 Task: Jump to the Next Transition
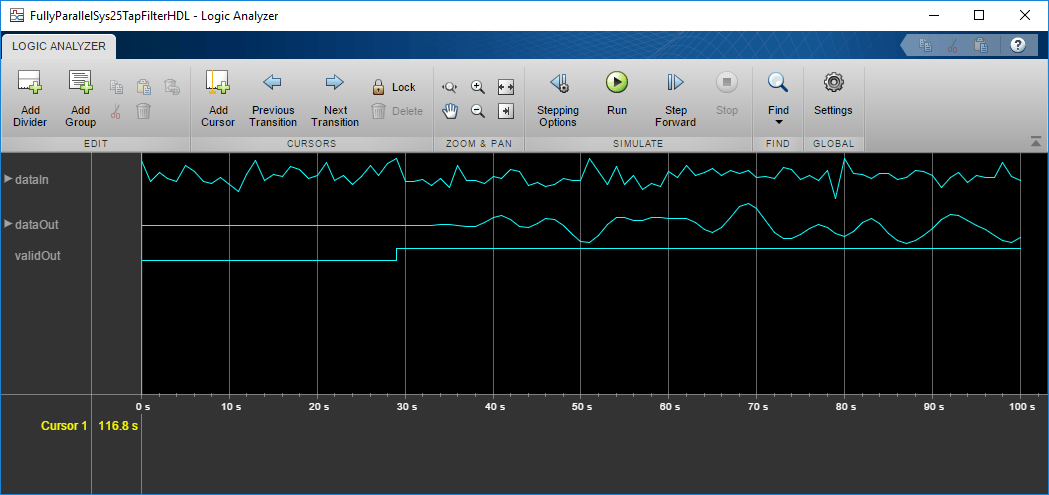point(335,99)
